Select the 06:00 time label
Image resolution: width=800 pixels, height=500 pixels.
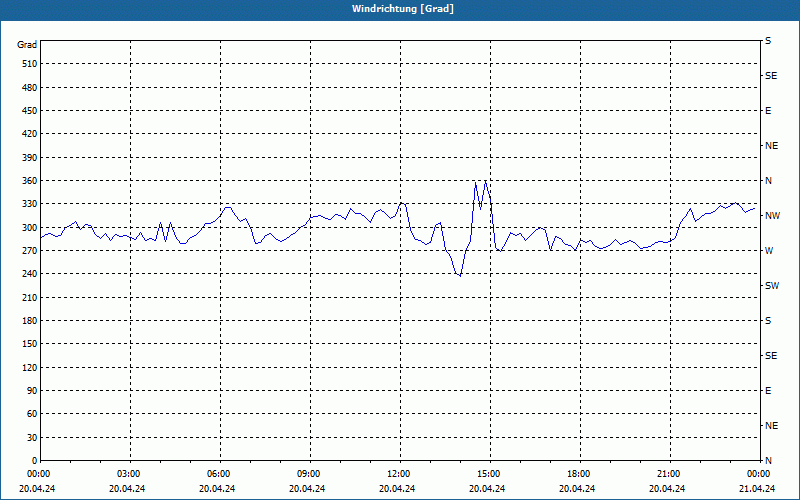tap(219, 474)
